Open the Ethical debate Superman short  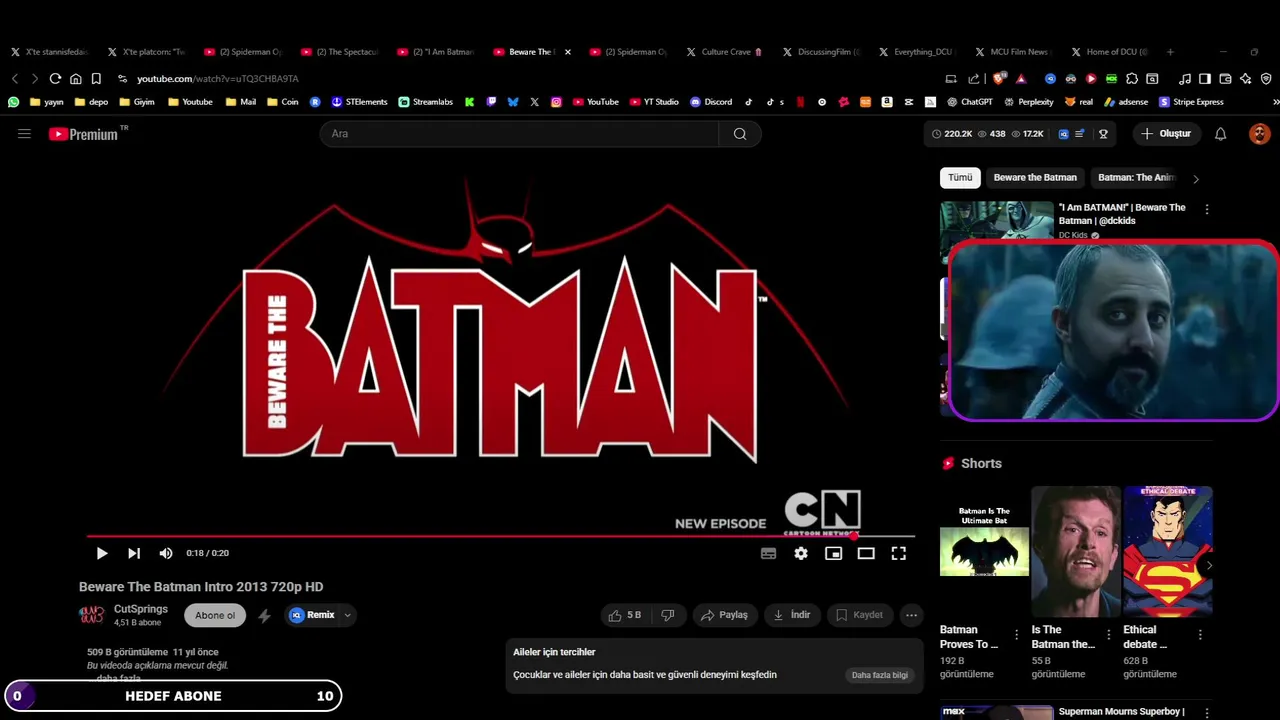1168,551
